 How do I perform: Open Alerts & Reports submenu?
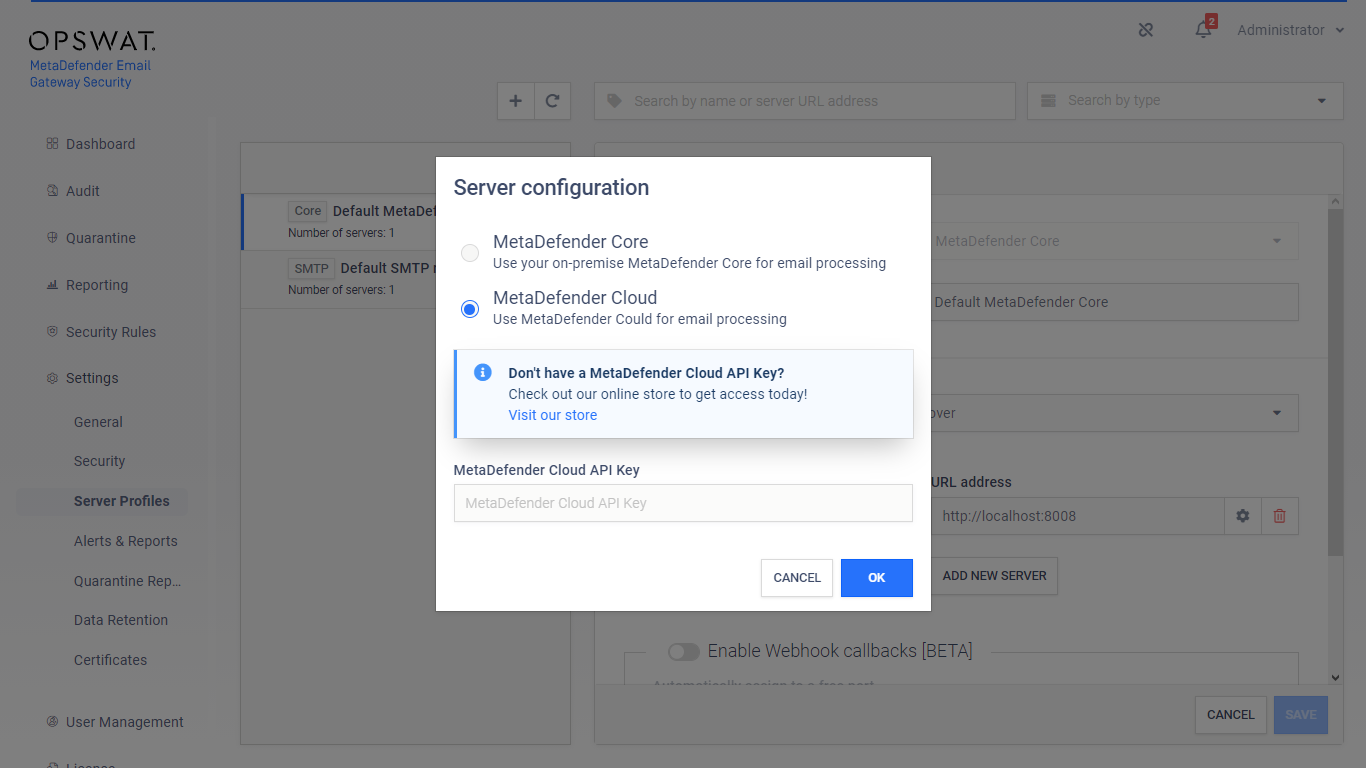pyautogui.click(x=126, y=541)
